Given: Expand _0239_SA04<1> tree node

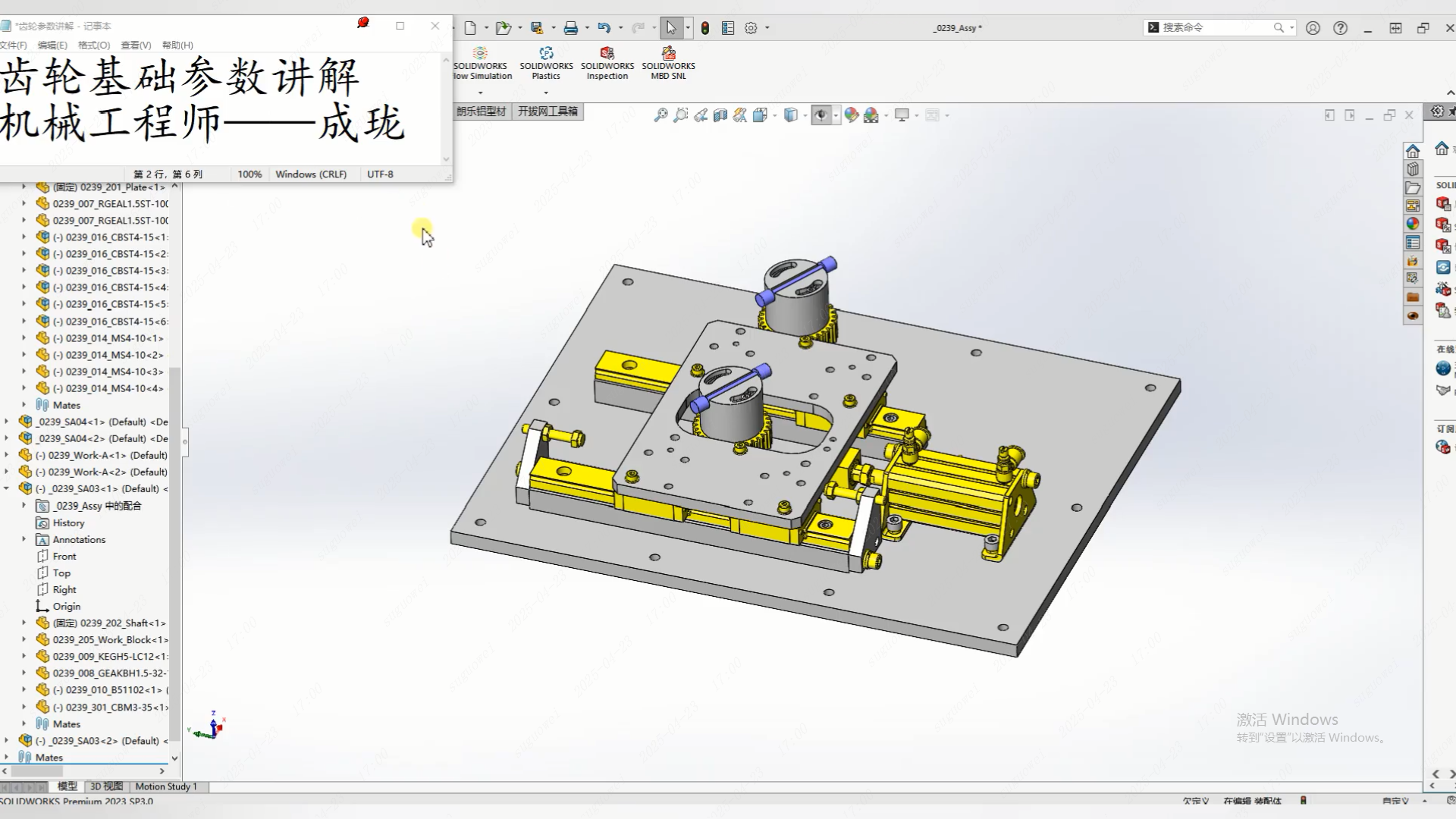Looking at the screenshot, I should pos(7,422).
